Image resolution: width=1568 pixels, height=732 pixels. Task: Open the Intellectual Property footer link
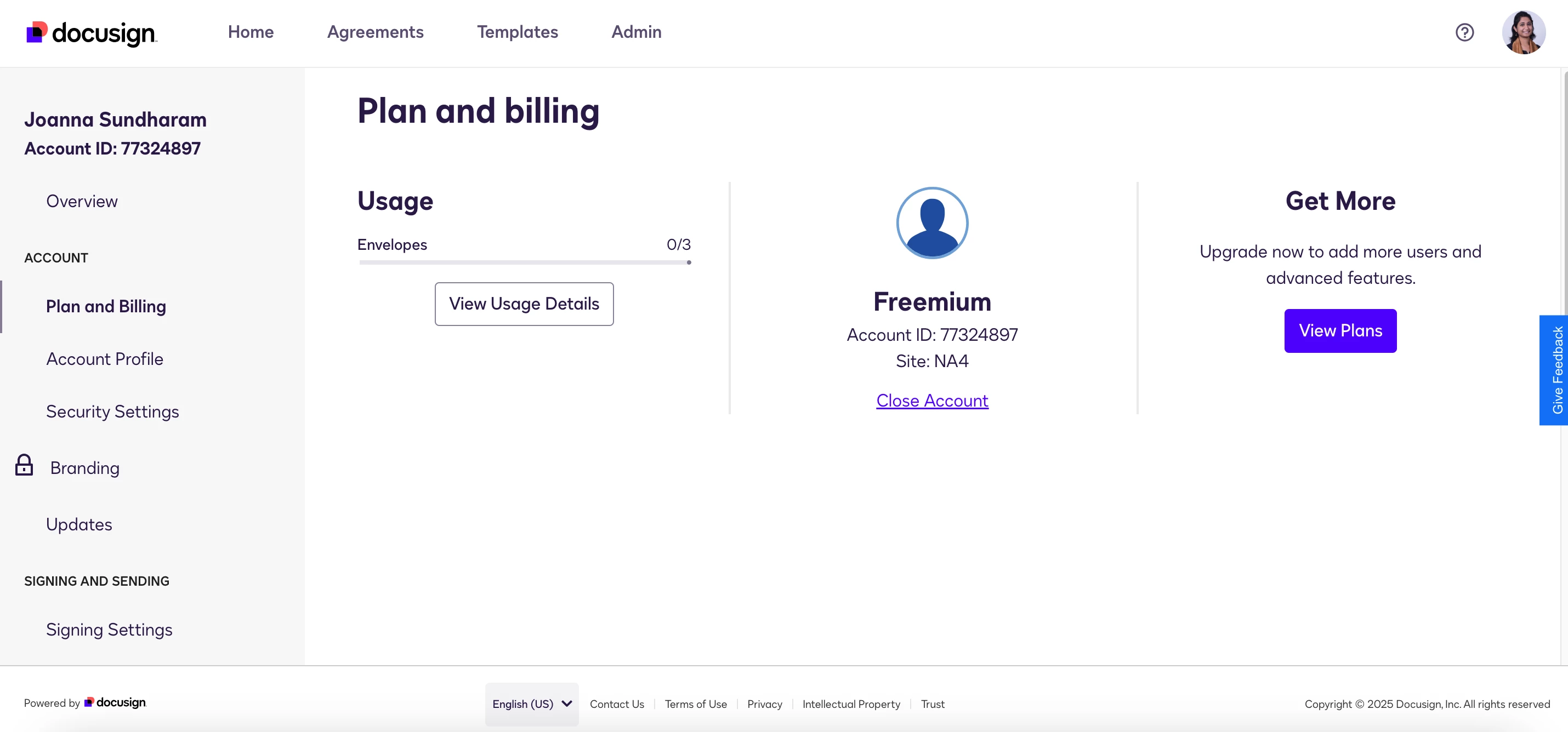pyautogui.click(x=851, y=704)
